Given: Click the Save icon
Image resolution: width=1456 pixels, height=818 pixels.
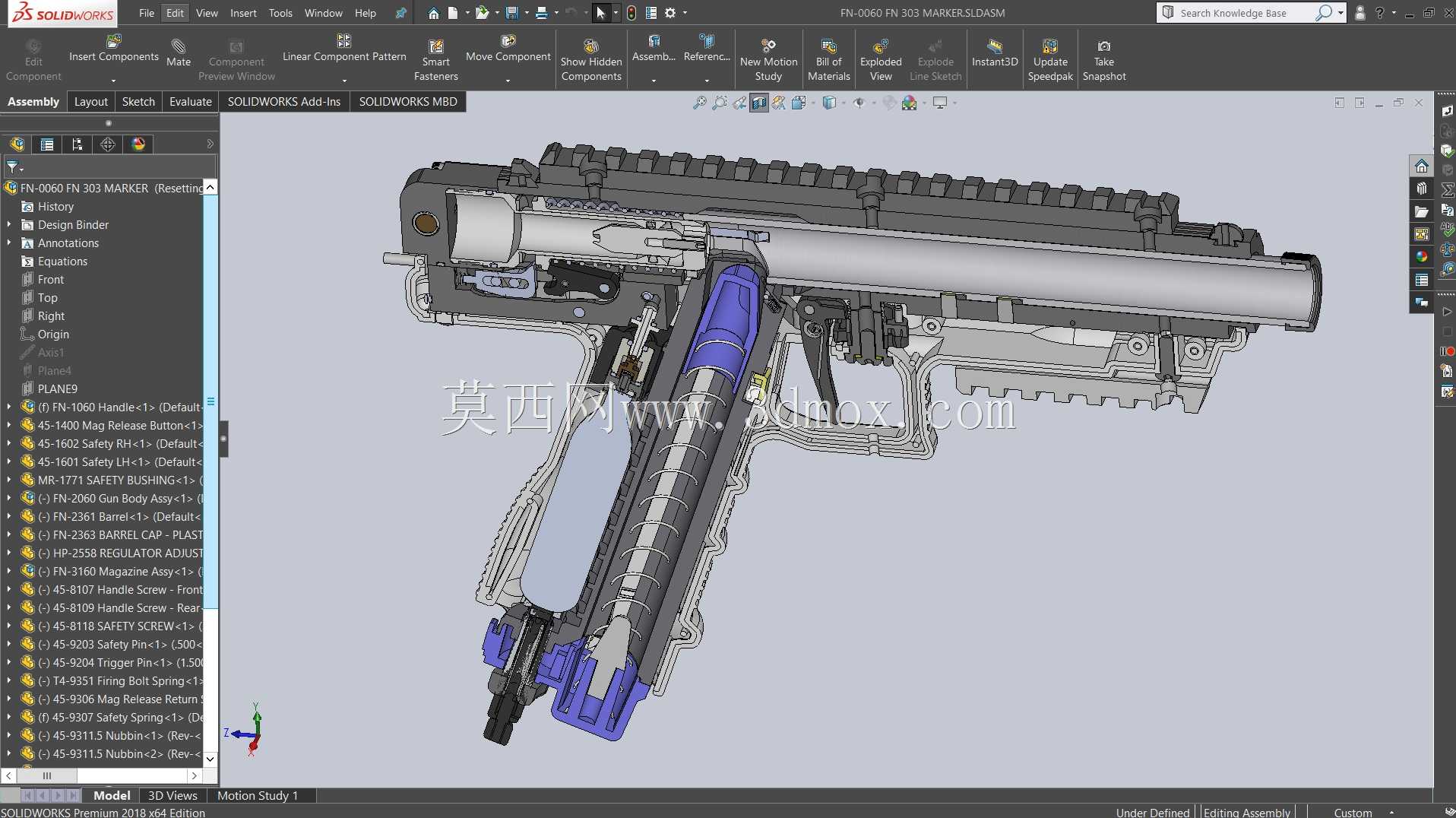Looking at the screenshot, I should click(x=511, y=13).
